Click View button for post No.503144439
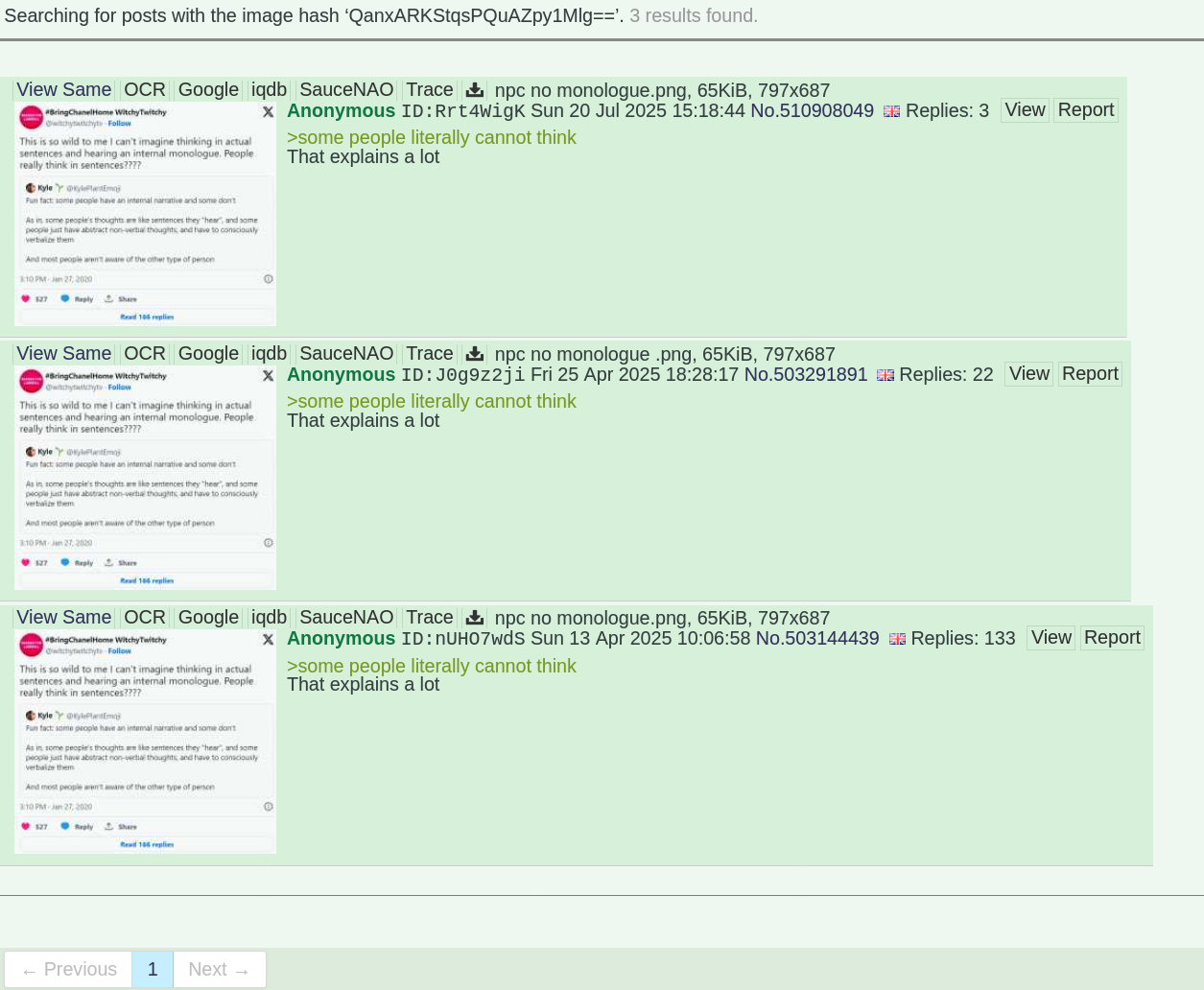The width and height of the screenshot is (1204, 990). 1051,638
